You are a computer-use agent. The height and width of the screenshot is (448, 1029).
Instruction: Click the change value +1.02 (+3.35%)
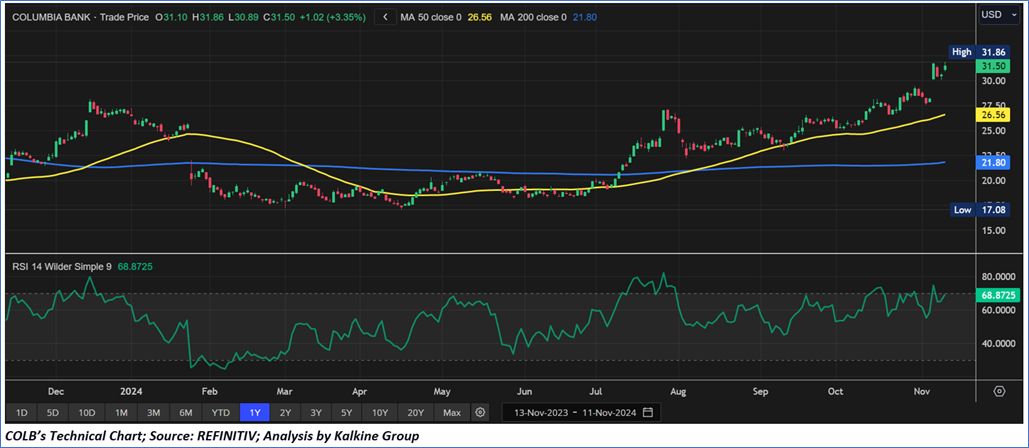pos(332,18)
